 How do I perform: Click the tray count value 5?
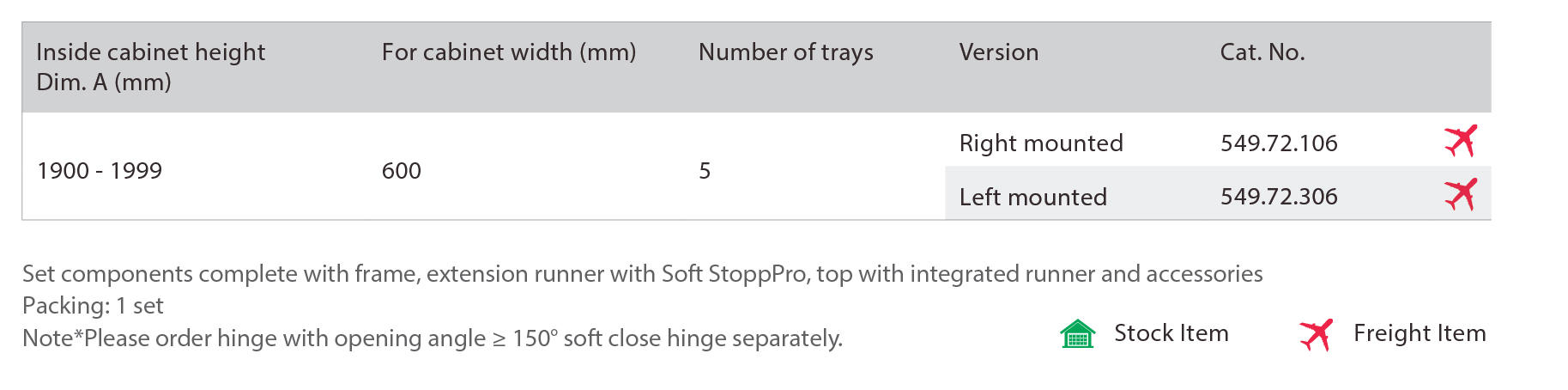(705, 170)
